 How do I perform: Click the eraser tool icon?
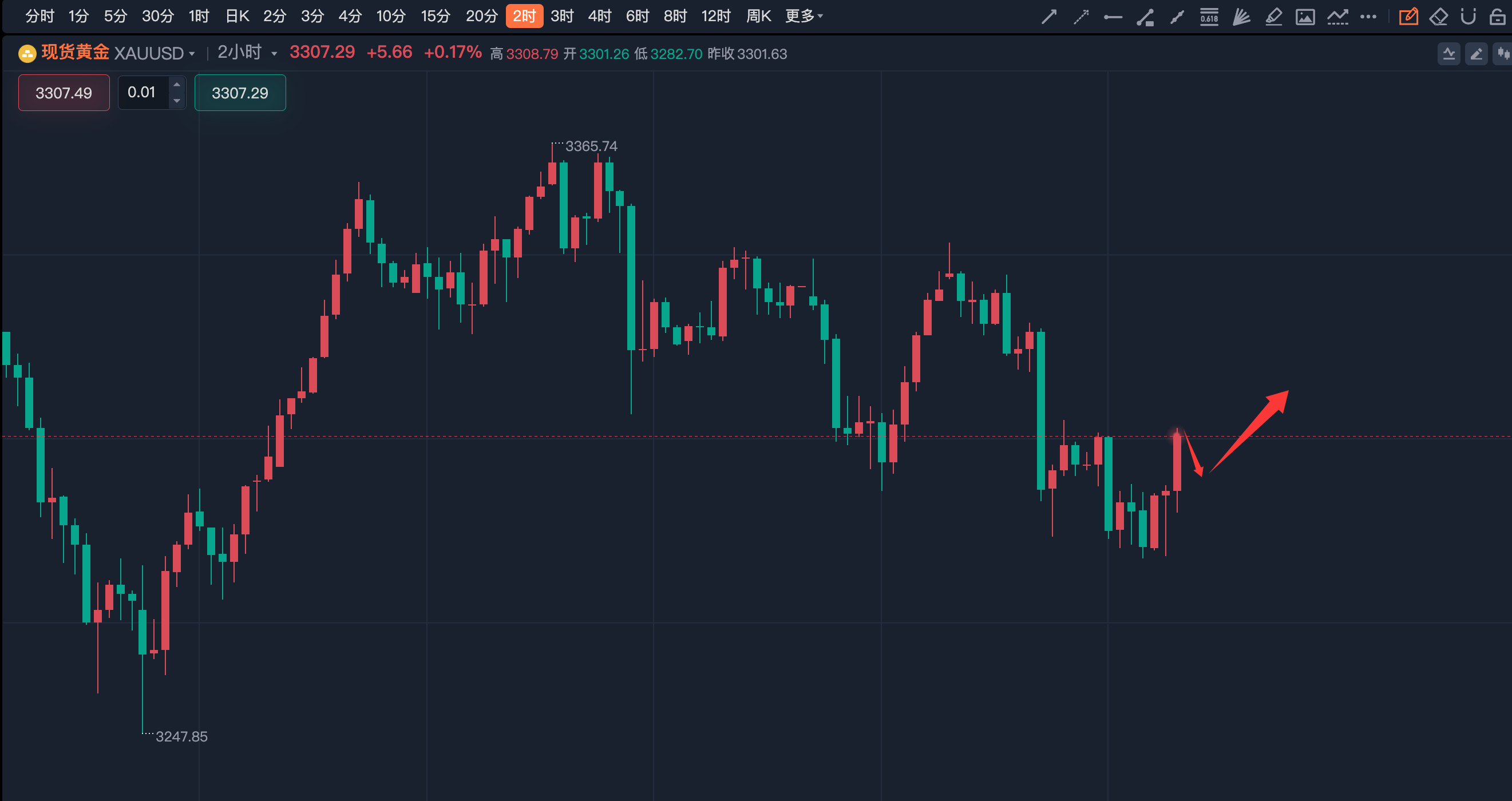[x=1439, y=17]
